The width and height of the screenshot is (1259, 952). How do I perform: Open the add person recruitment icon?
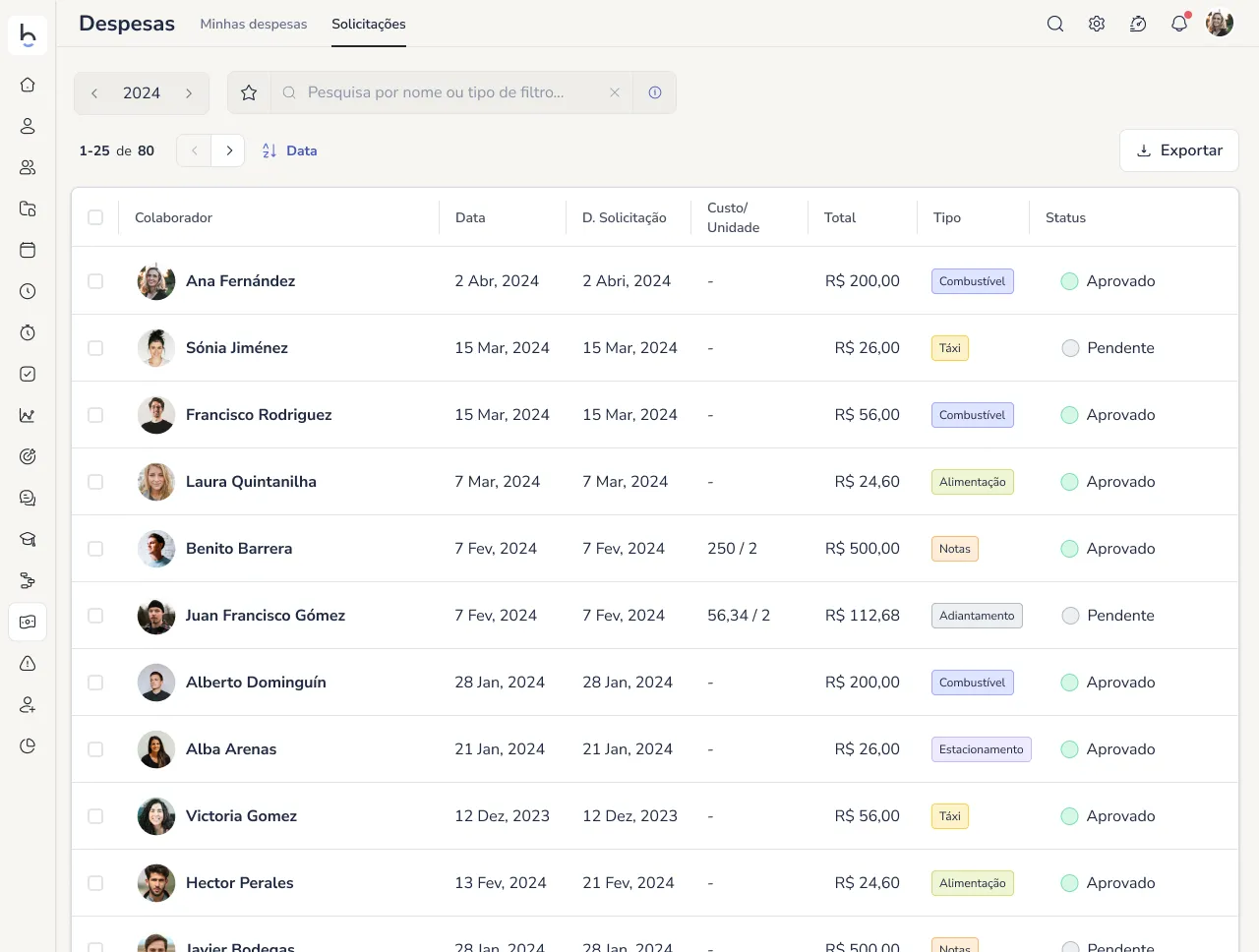click(28, 704)
